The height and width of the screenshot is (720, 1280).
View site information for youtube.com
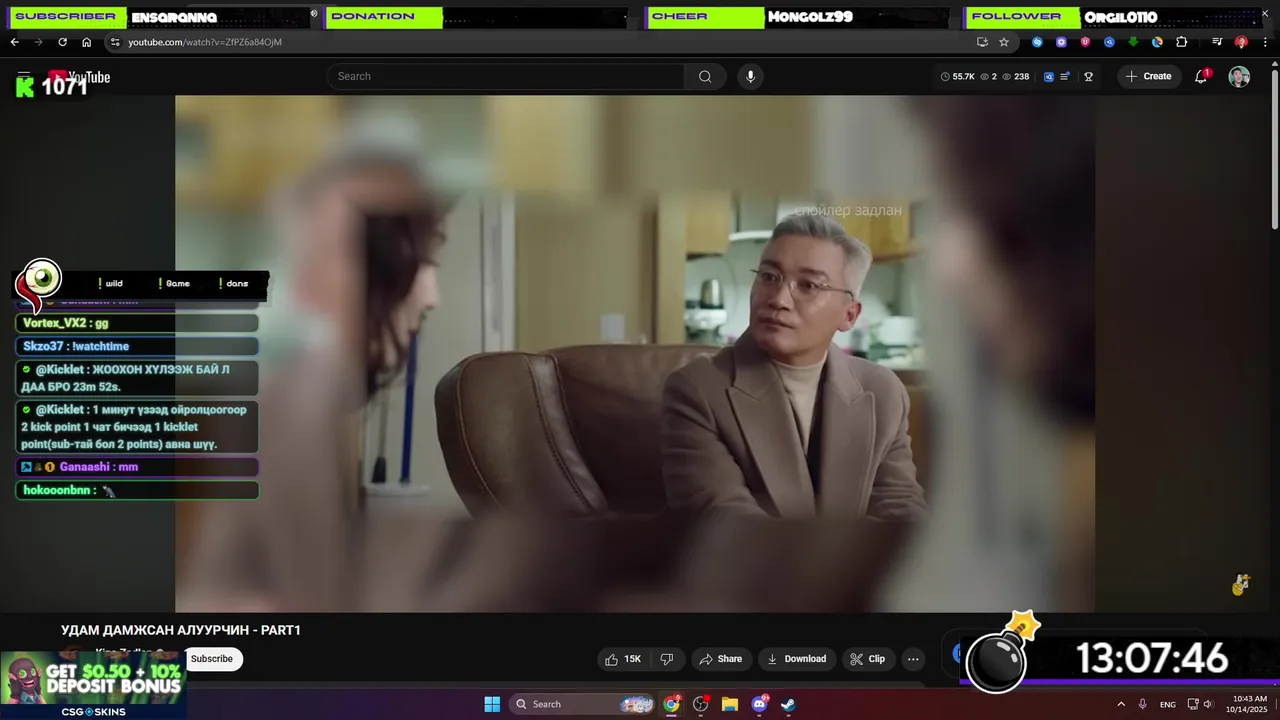[x=115, y=42]
